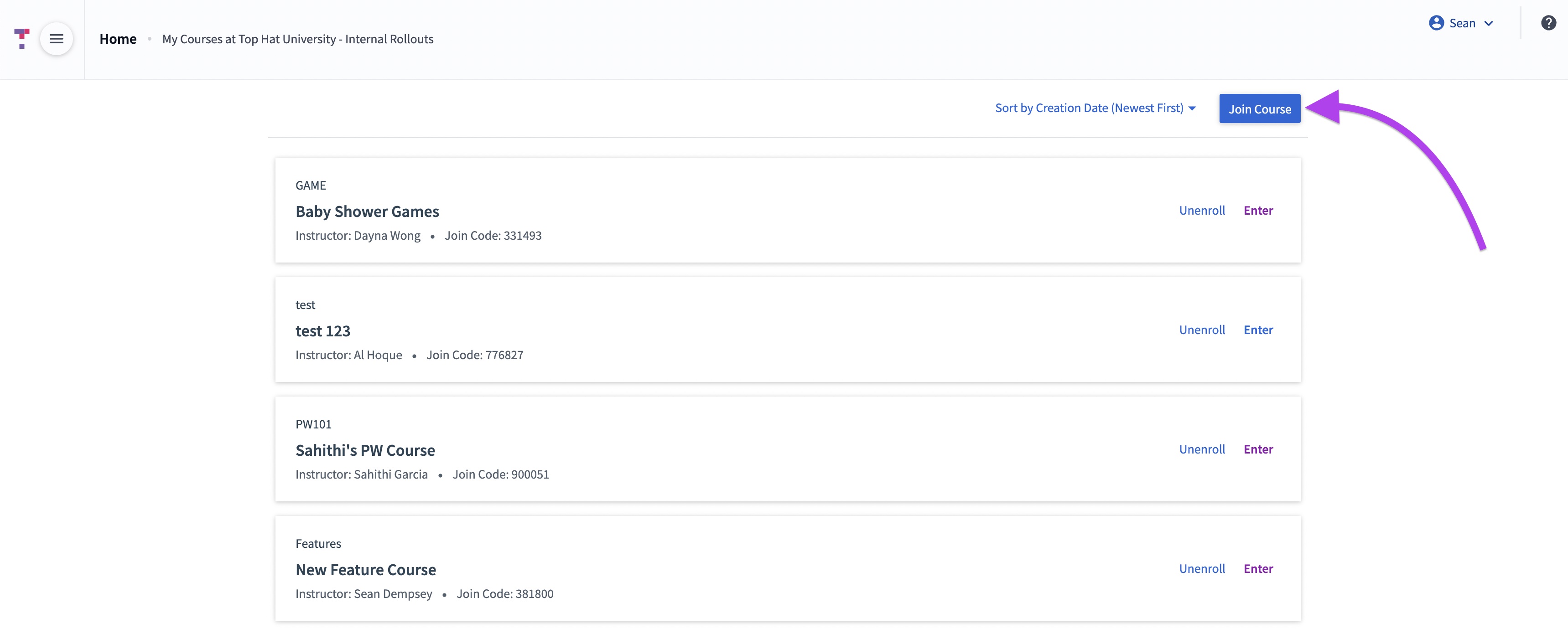Unenroll from test 123 course
Image resolution: width=1568 pixels, height=629 pixels.
[1202, 330]
